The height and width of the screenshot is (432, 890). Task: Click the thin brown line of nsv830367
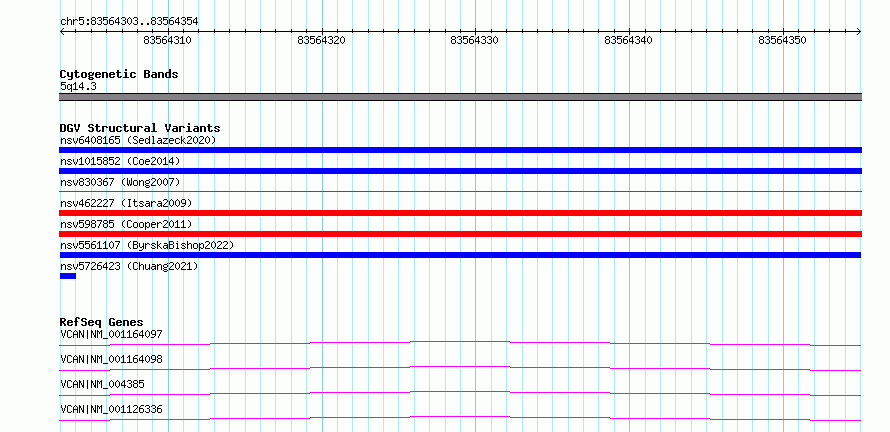click(460, 192)
